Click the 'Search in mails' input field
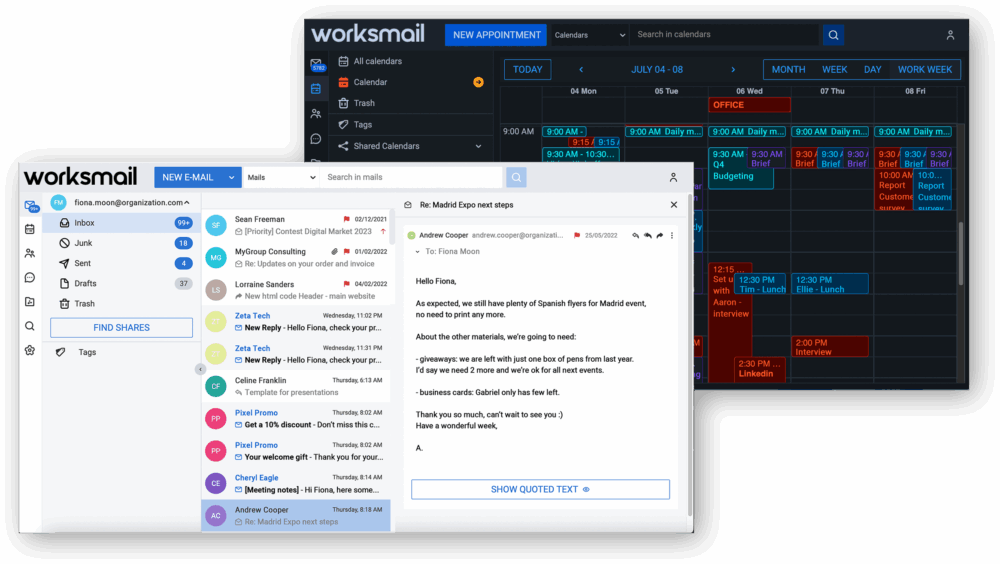 click(410, 177)
